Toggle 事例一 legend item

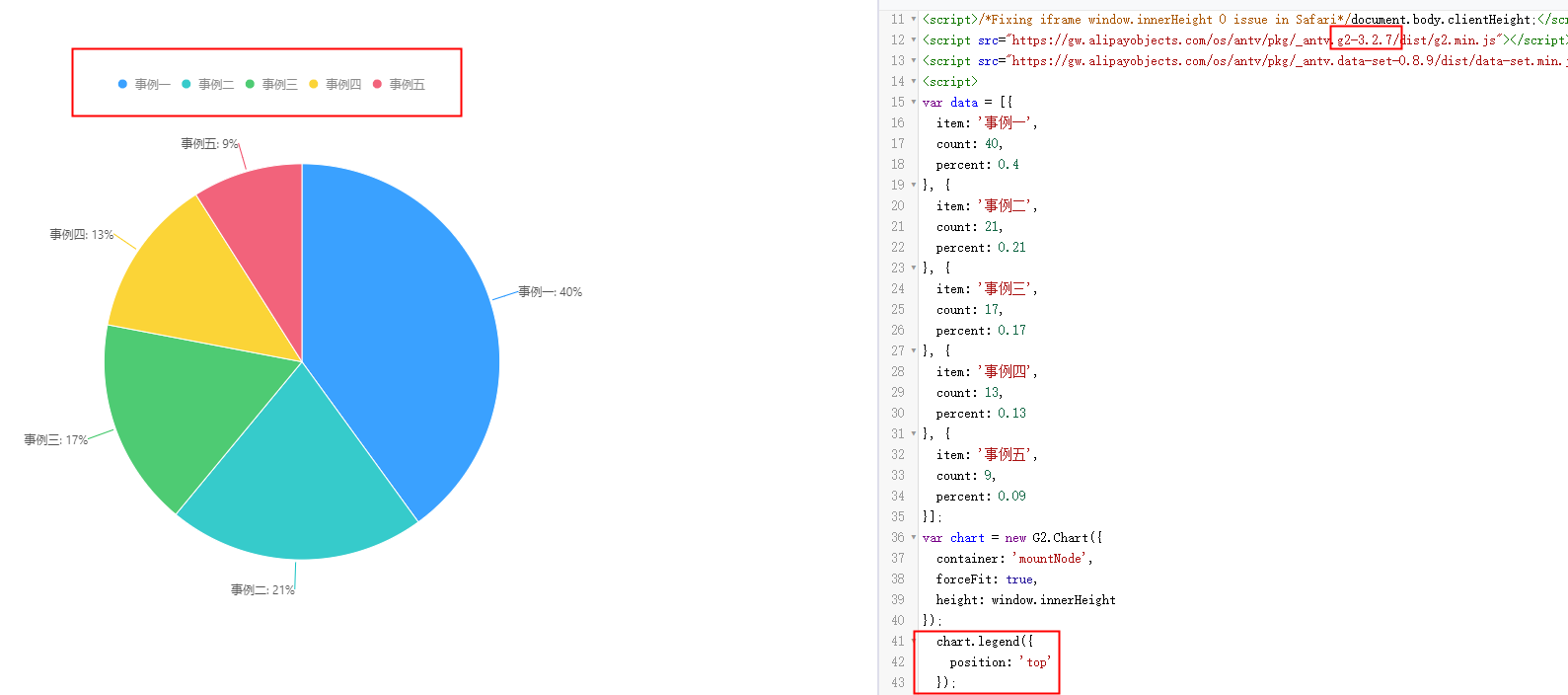coord(144,85)
